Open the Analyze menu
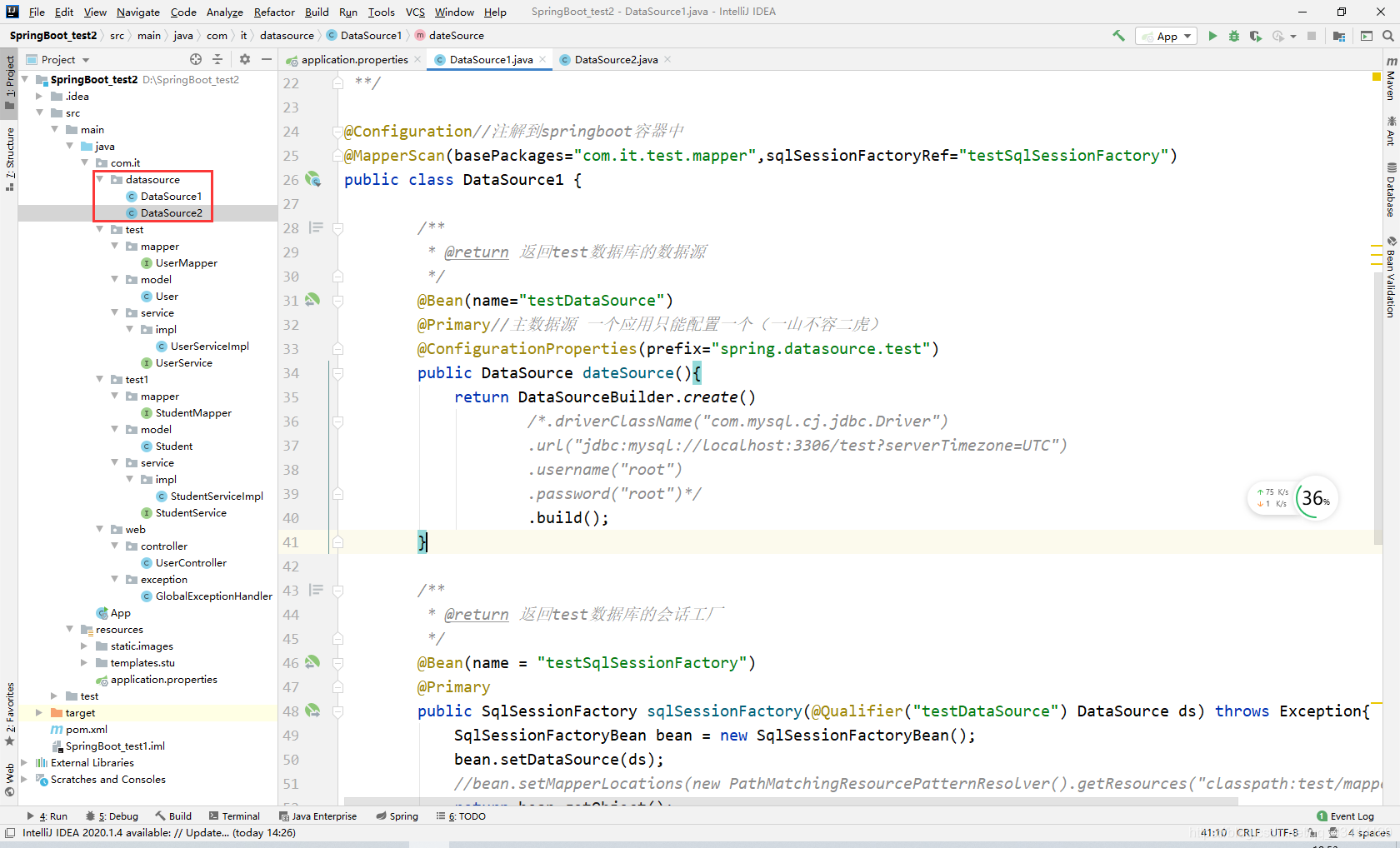Image resolution: width=1400 pixels, height=848 pixels. (225, 12)
